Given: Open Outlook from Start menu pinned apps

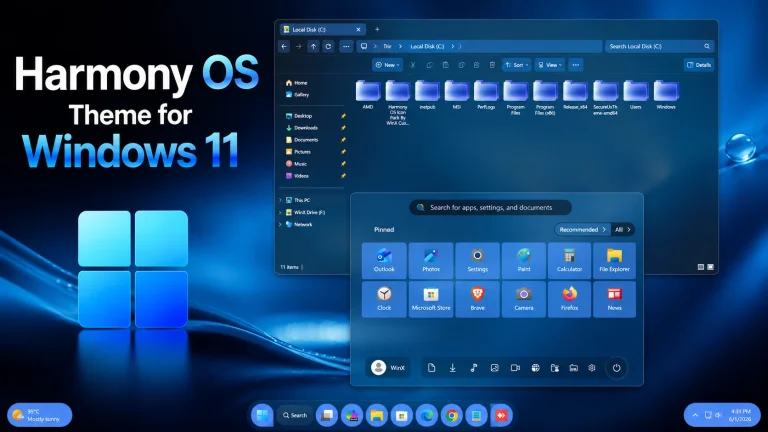Looking at the screenshot, I should pyautogui.click(x=384, y=260).
